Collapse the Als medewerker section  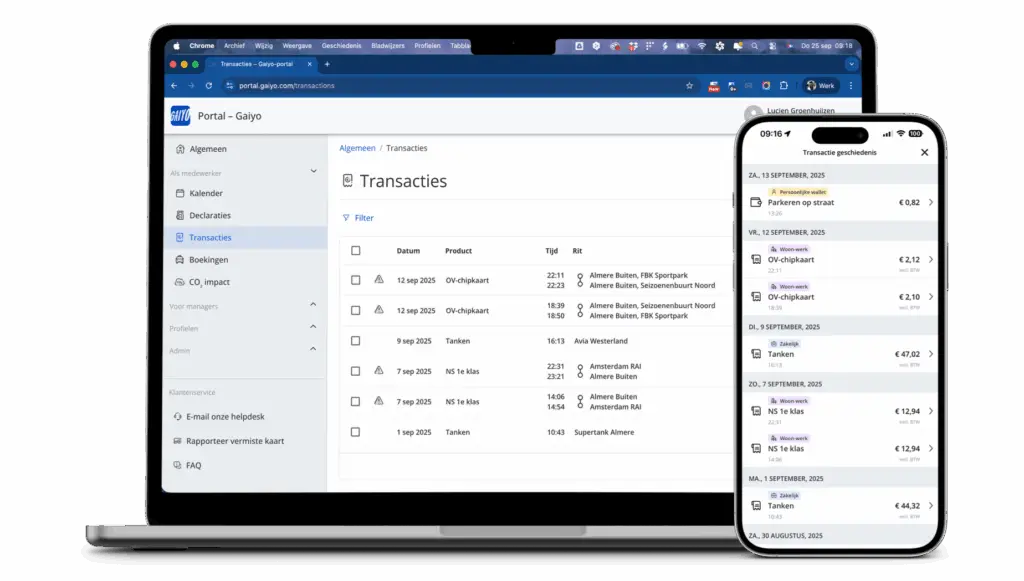[x=313, y=172]
